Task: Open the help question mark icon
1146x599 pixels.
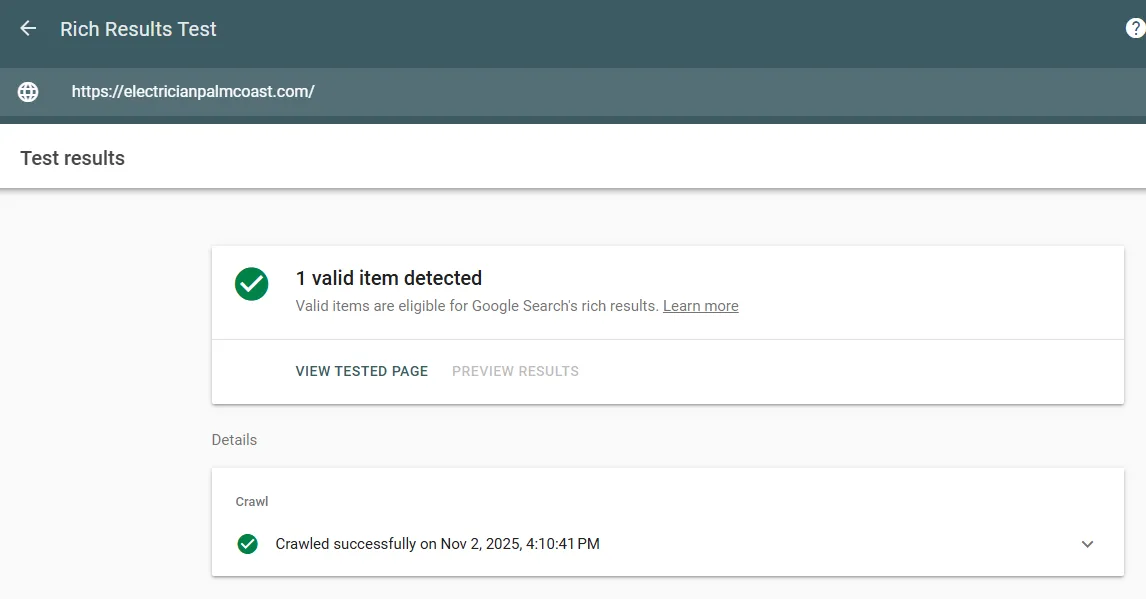Action: tap(1135, 29)
